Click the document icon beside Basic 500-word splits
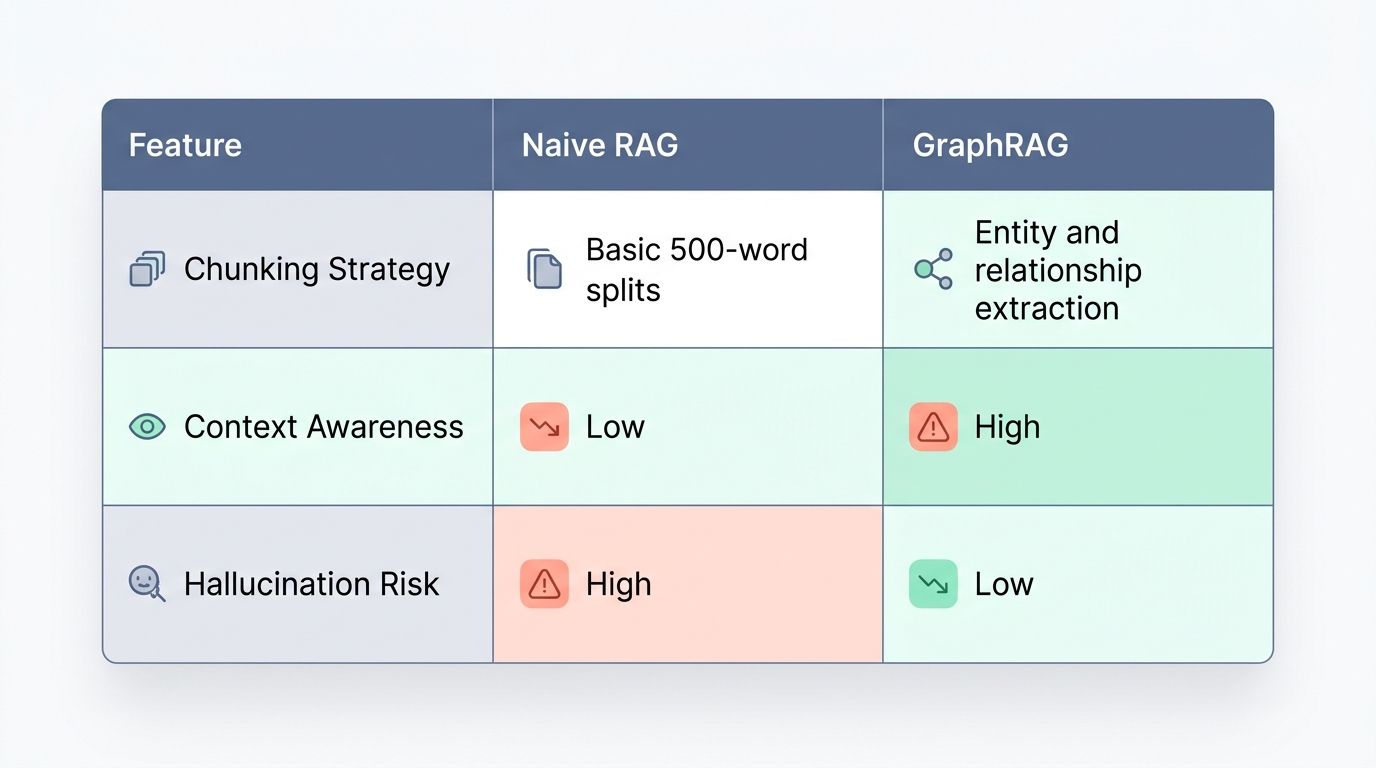The height and width of the screenshot is (768, 1376). point(544,269)
